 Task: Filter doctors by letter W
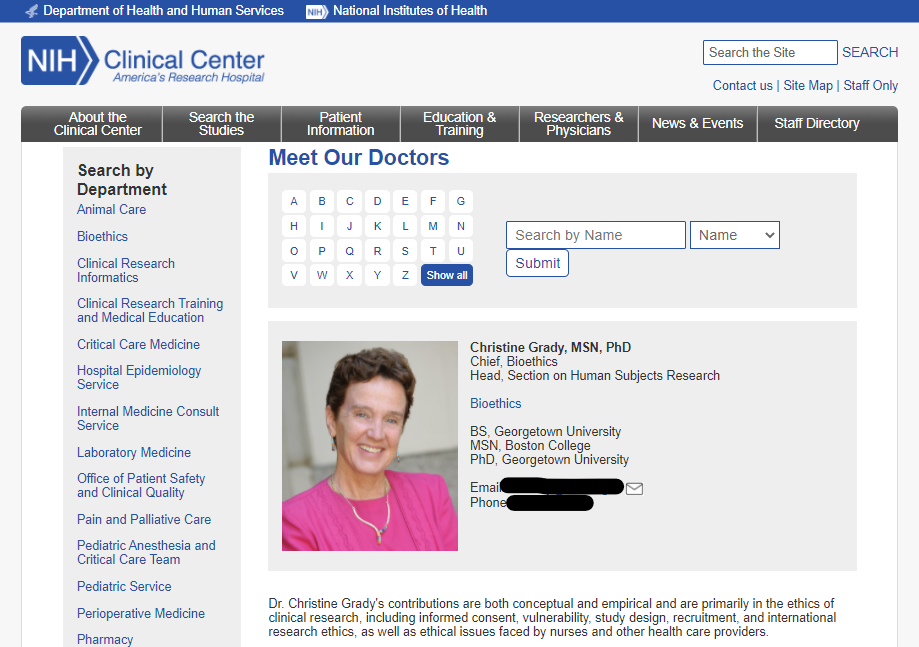tap(322, 275)
